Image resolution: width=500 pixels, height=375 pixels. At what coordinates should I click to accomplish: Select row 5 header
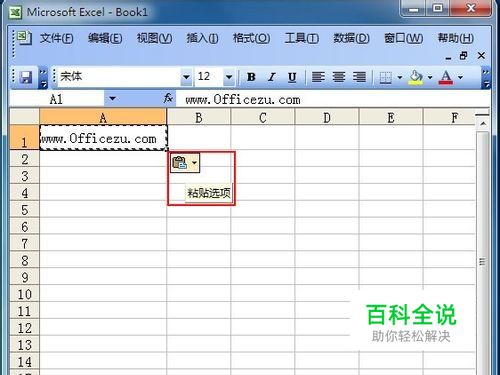tap(24, 210)
